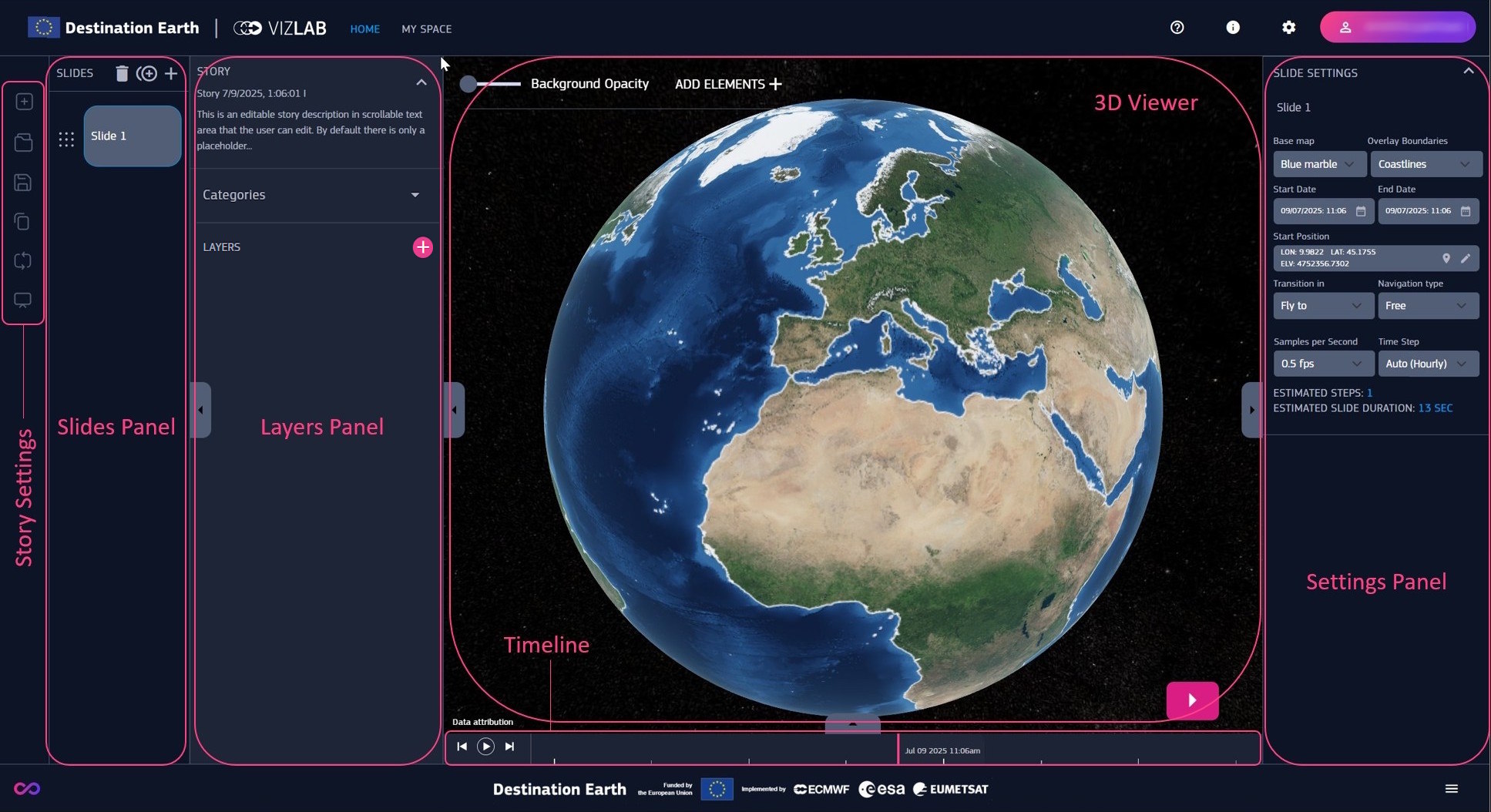Image resolution: width=1491 pixels, height=812 pixels.
Task: Open the Overlay Boundaries Coastlines dropdown
Action: (1425, 164)
